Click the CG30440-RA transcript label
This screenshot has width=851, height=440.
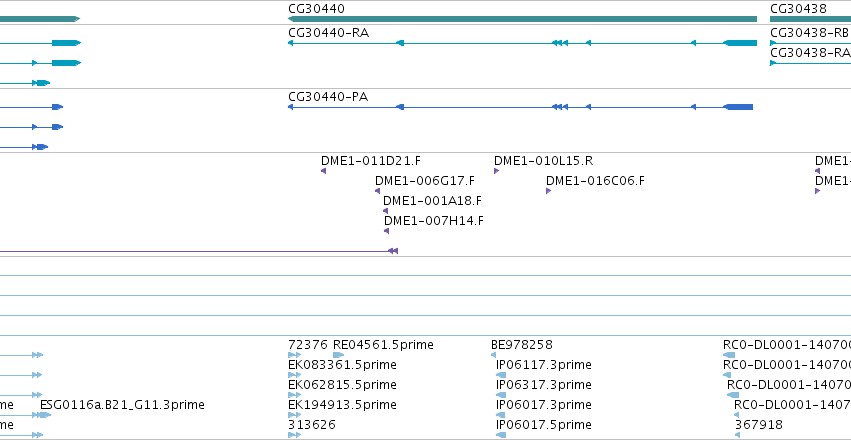[x=328, y=33]
